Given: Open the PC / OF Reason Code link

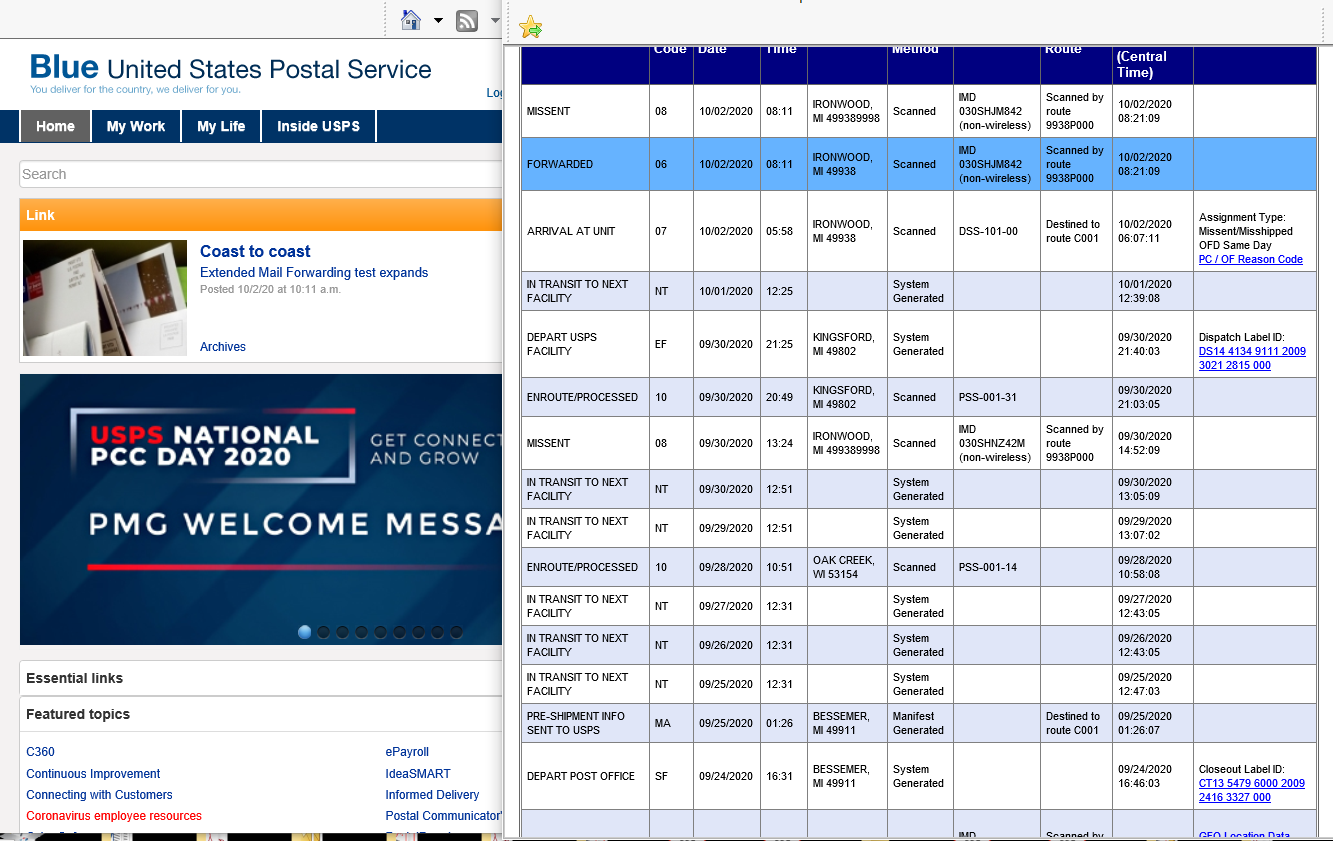Looking at the screenshot, I should tap(1250, 259).
